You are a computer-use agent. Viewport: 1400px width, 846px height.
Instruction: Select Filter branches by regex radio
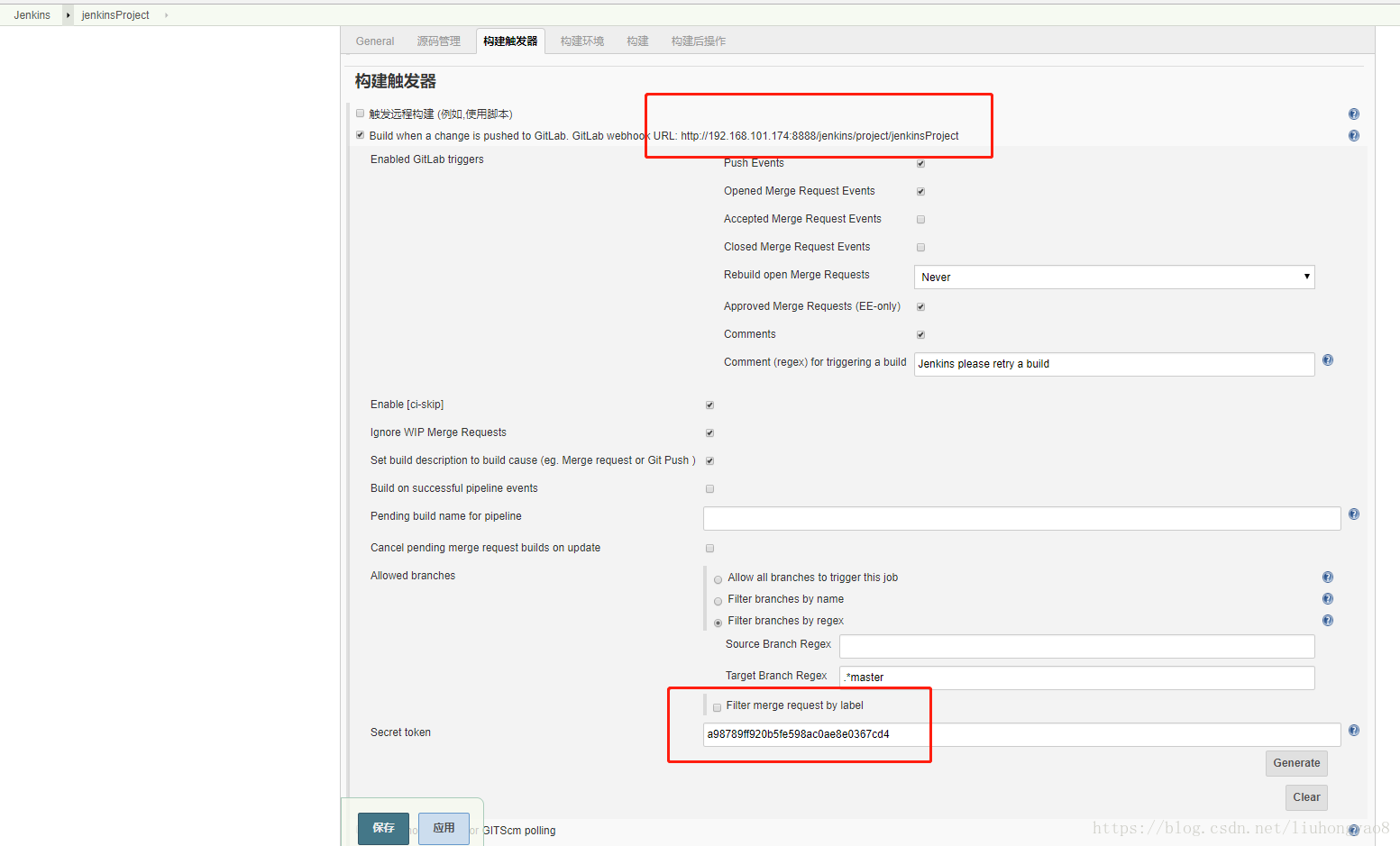(x=718, y=623)
